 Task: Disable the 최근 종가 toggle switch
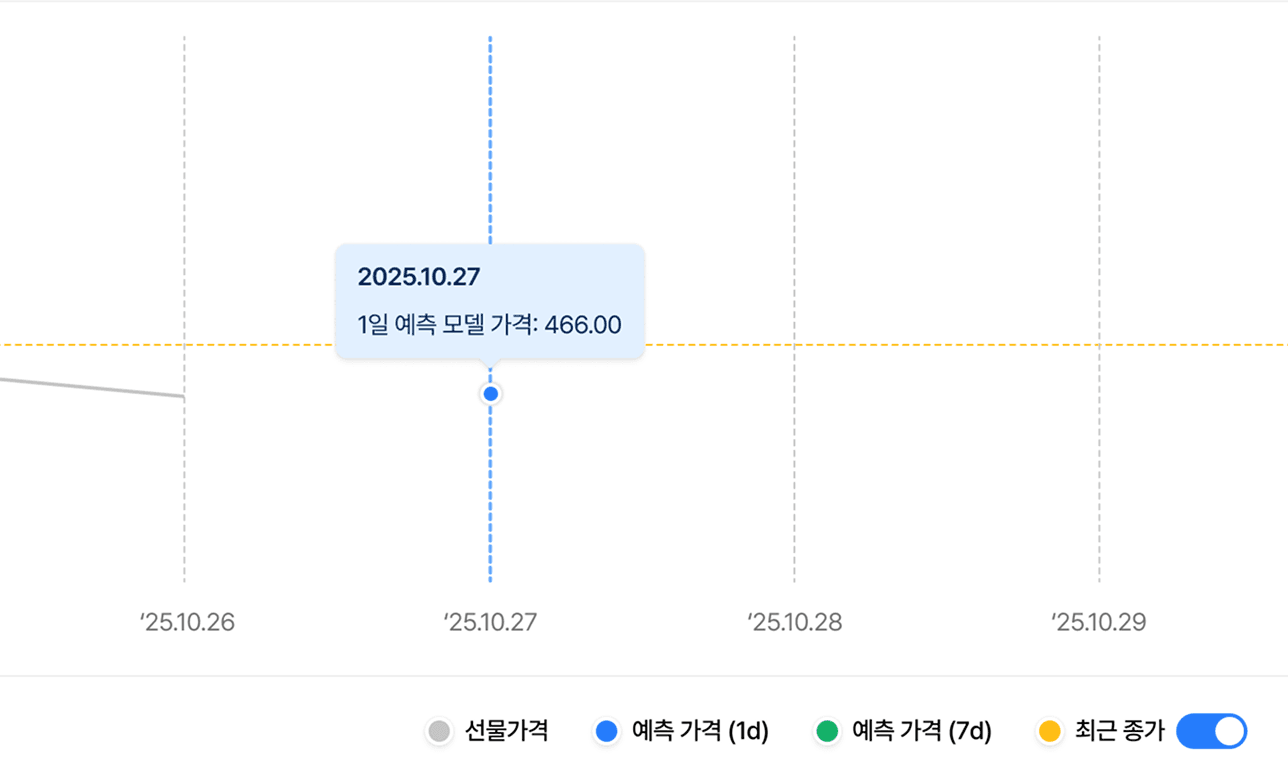click(x=1210, y=732)
